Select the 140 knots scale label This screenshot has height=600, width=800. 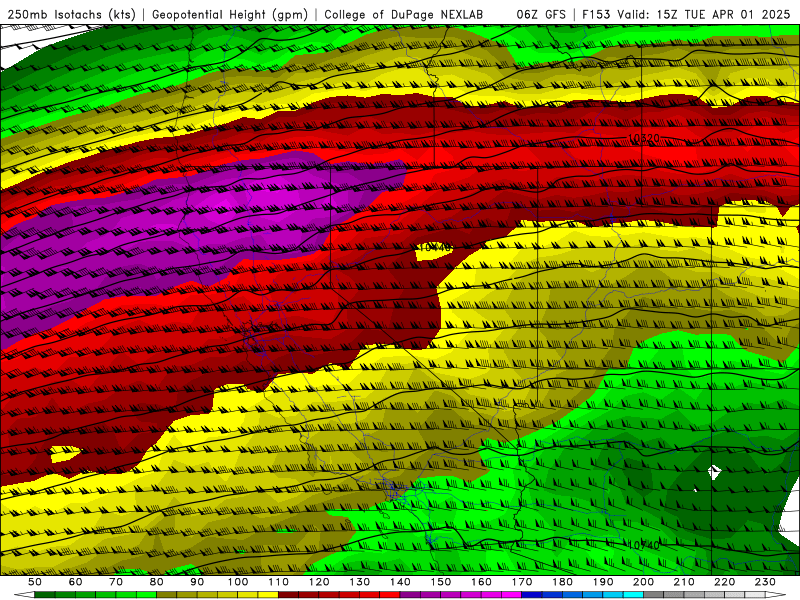(400, 582)
